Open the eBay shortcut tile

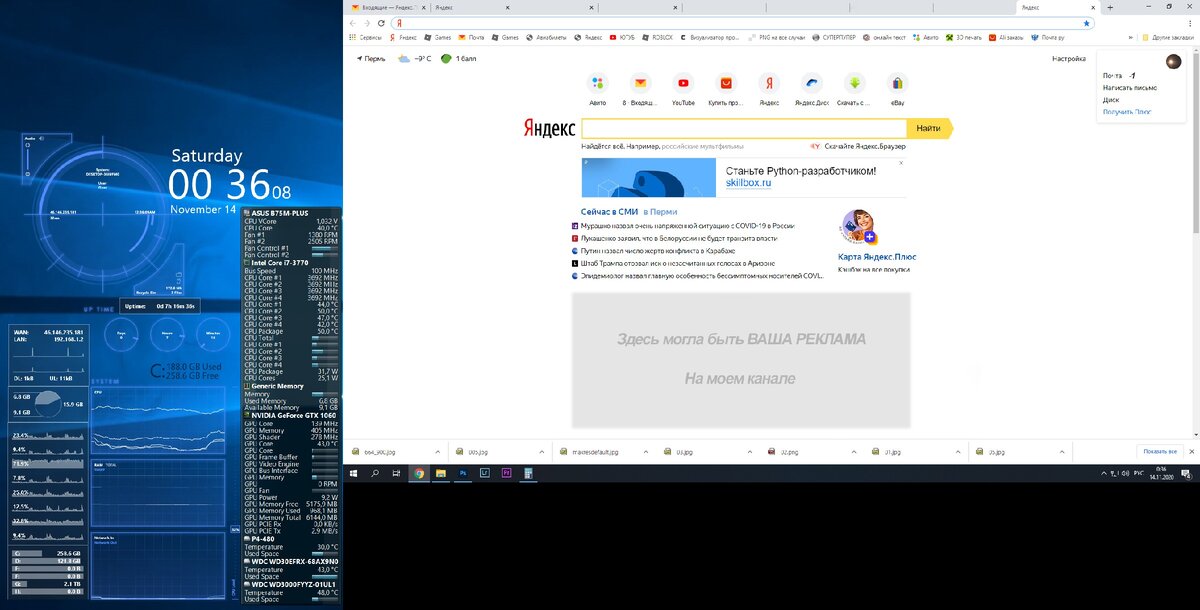pos(897,90)
